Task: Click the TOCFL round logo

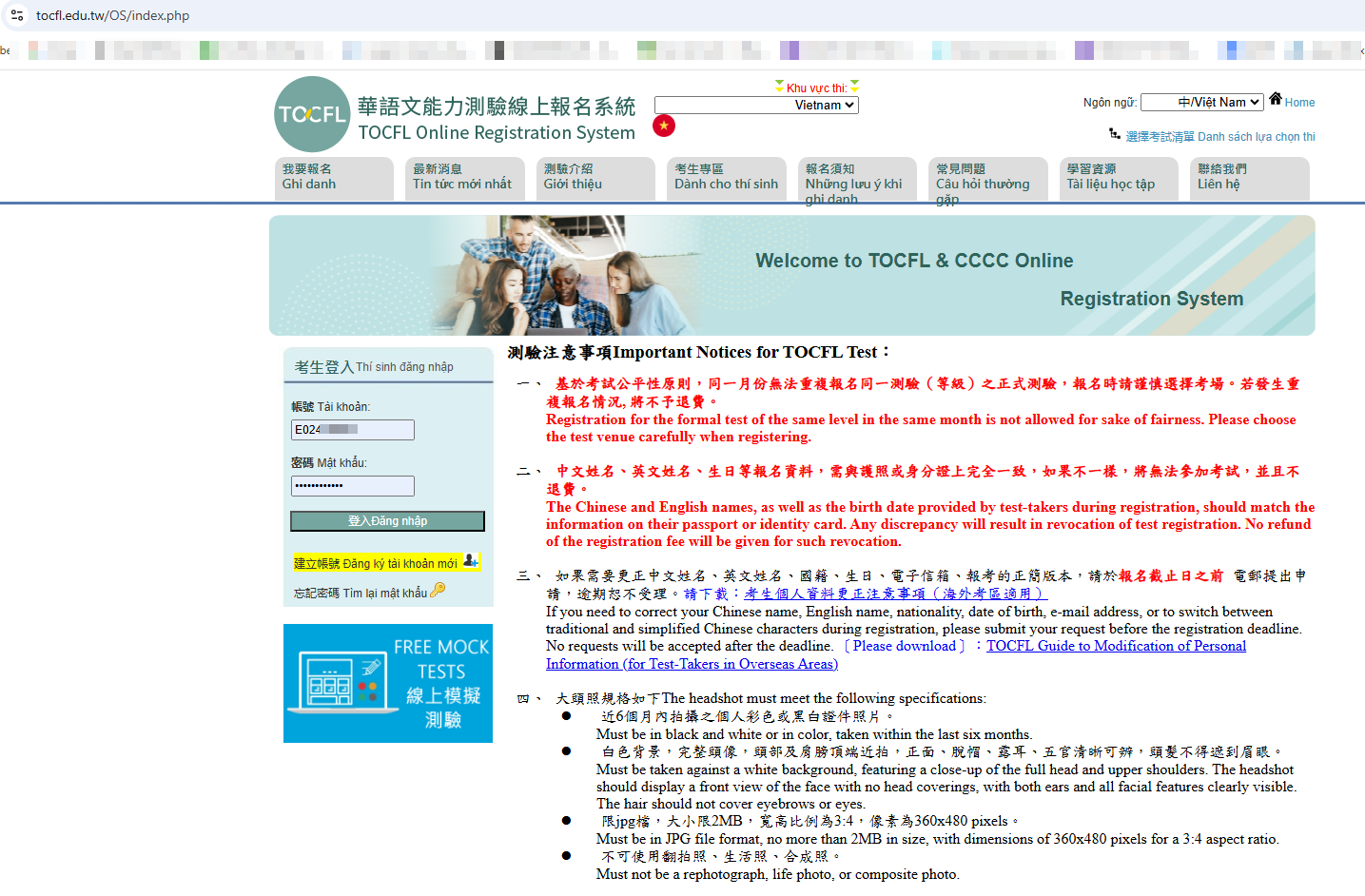Action: 312,114
